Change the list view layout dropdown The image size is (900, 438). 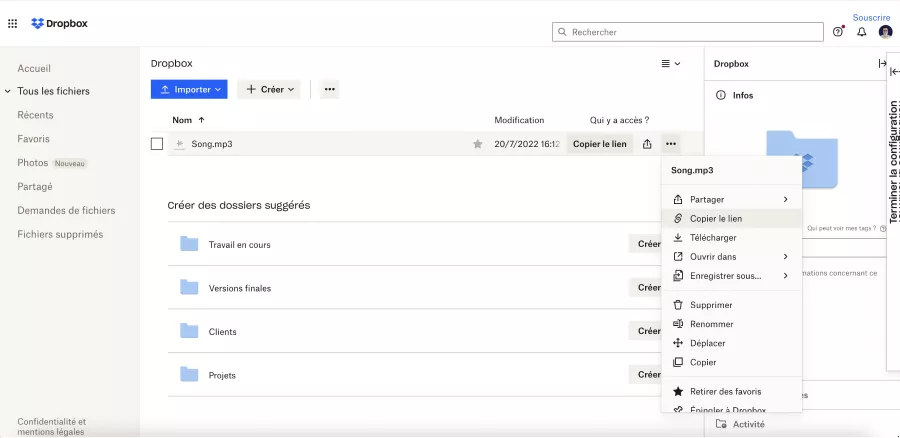pos(670,64)
